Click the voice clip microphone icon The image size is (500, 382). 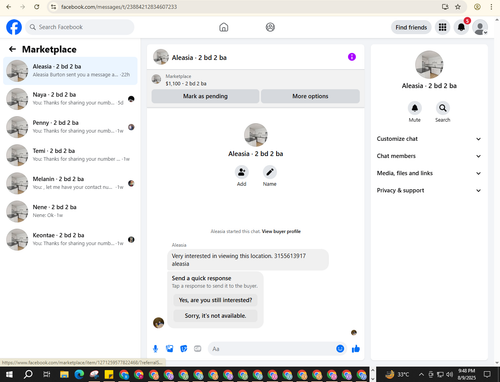point(155,349)
